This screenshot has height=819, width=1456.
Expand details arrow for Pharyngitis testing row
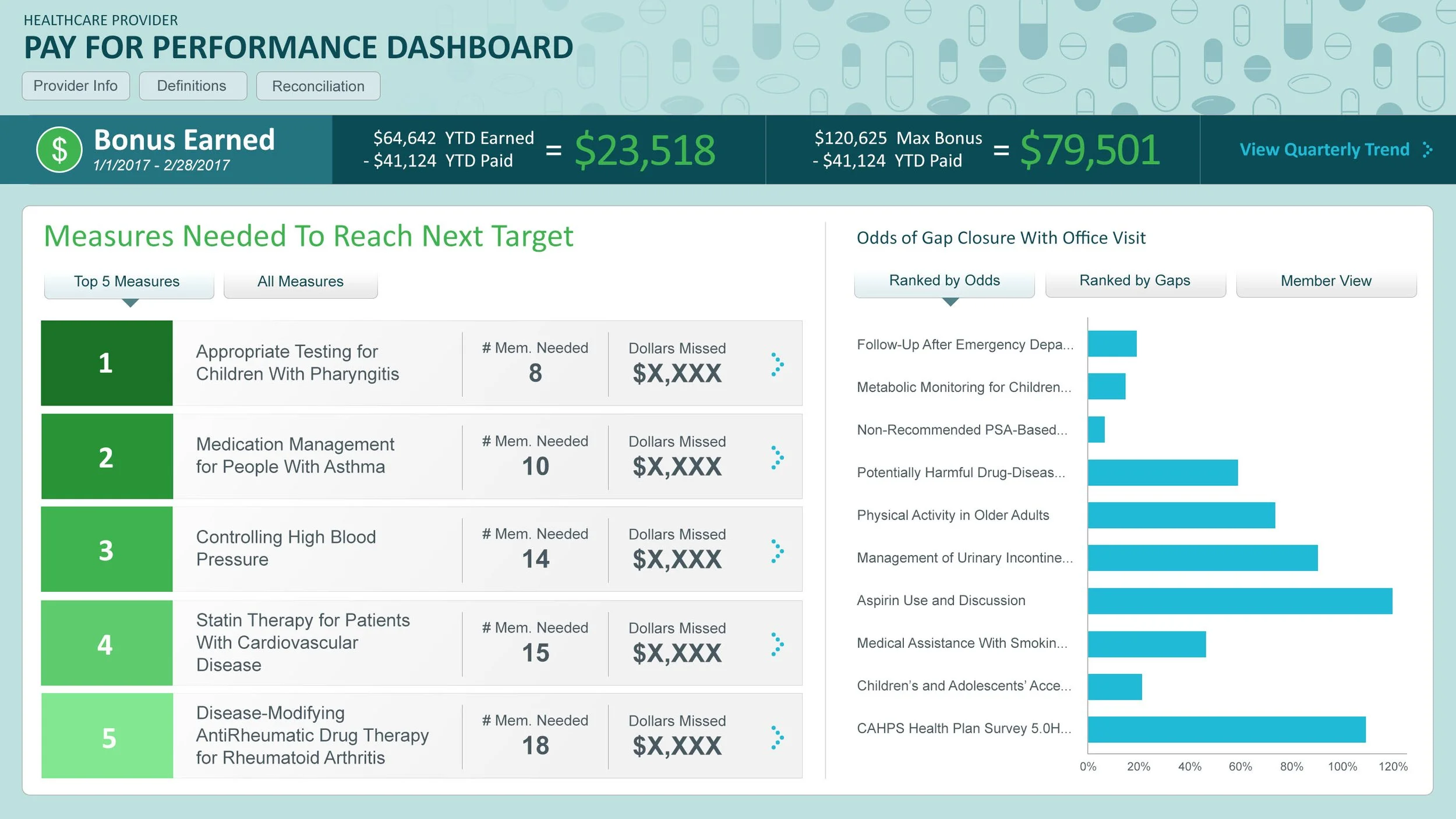tap(777, 365)
